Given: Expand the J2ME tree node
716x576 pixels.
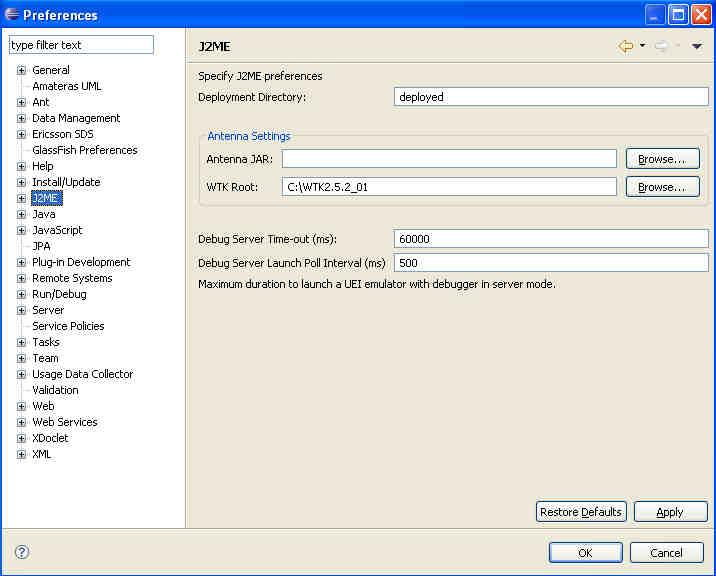Looking at the screenshot, I should [21, 198].
